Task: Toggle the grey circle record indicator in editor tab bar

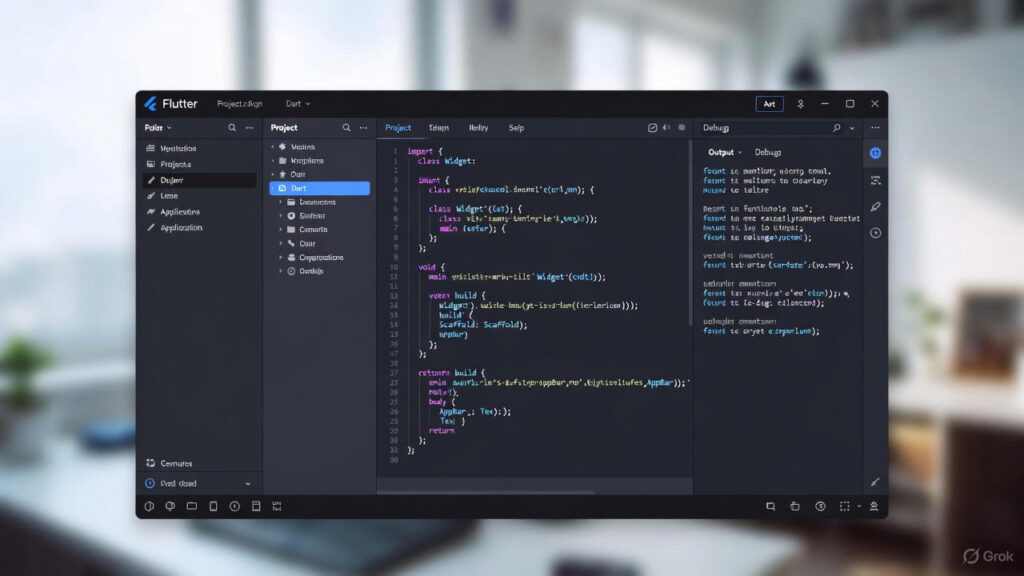Action: tap(682, 128)
